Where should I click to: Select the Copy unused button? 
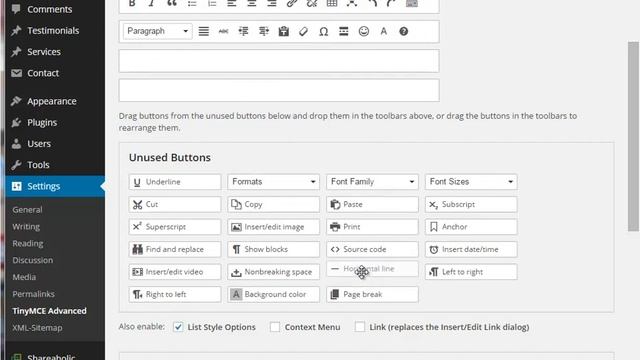click(273, 204)
